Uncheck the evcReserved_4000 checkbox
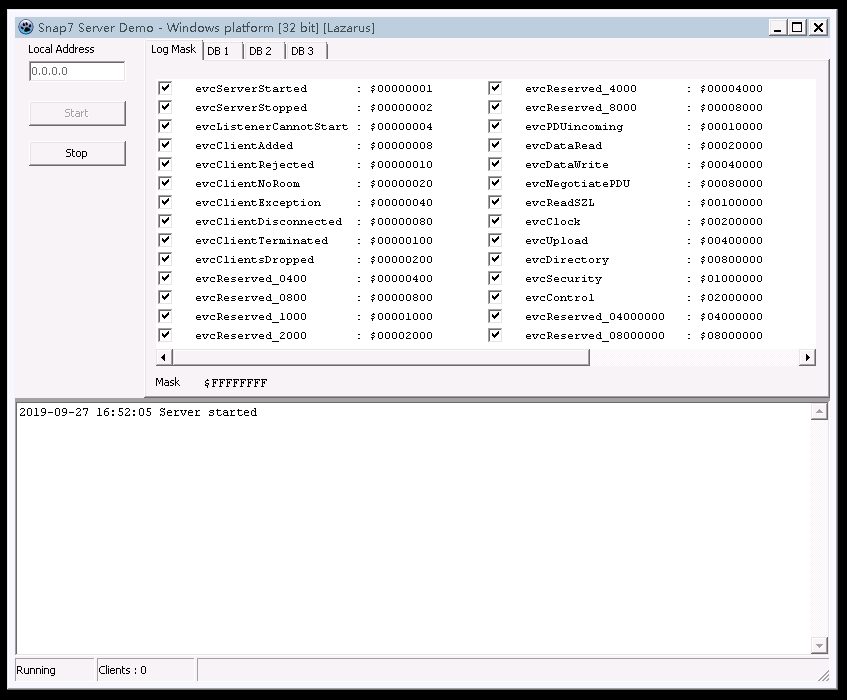This screenshot has height=700, width=847. (x=495, y=88)
